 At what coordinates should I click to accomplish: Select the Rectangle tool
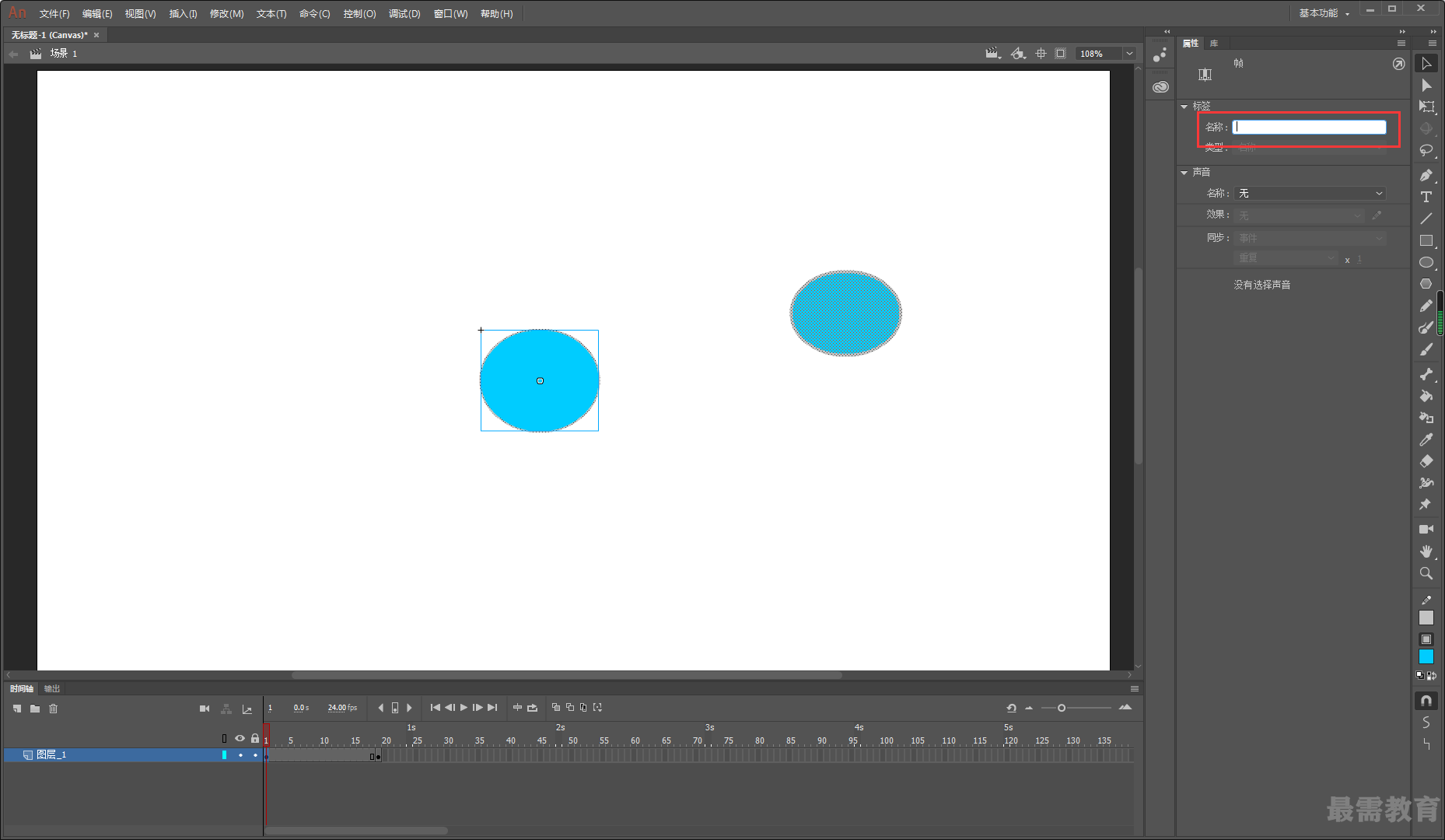[x=1426, y=240]
